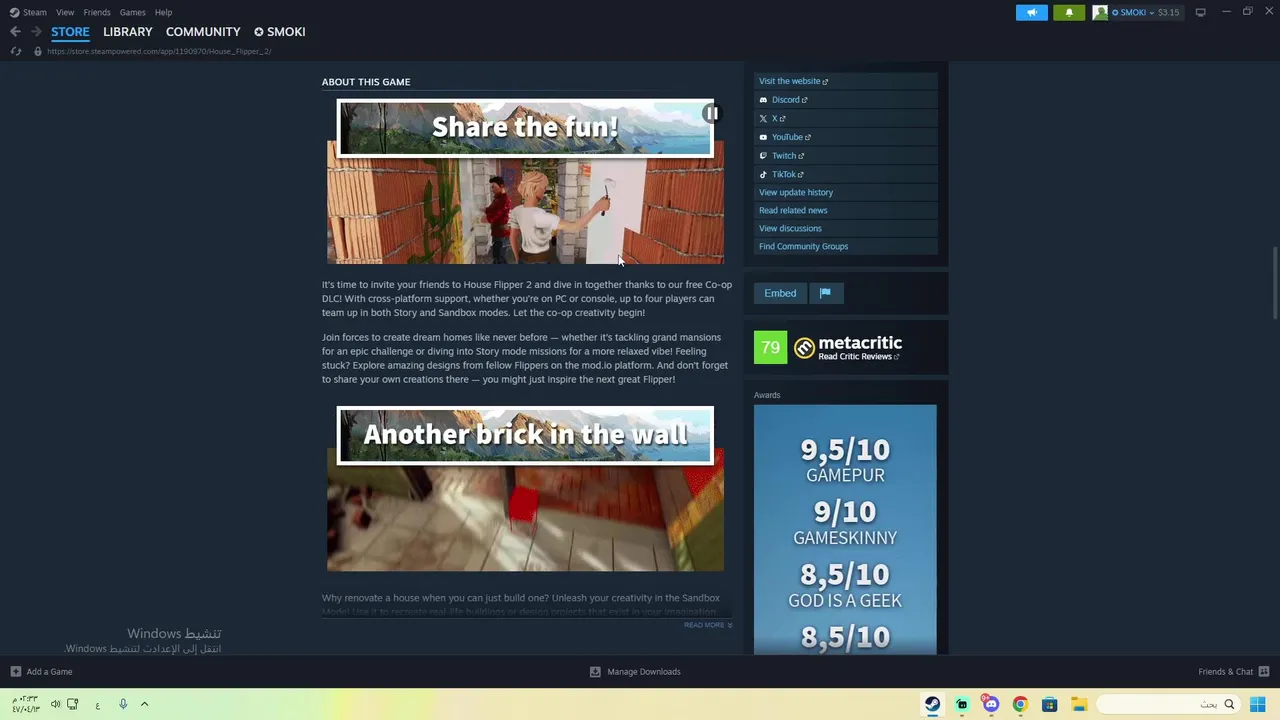
Task: Open the volume control in system tray
Action: (55, 704)
